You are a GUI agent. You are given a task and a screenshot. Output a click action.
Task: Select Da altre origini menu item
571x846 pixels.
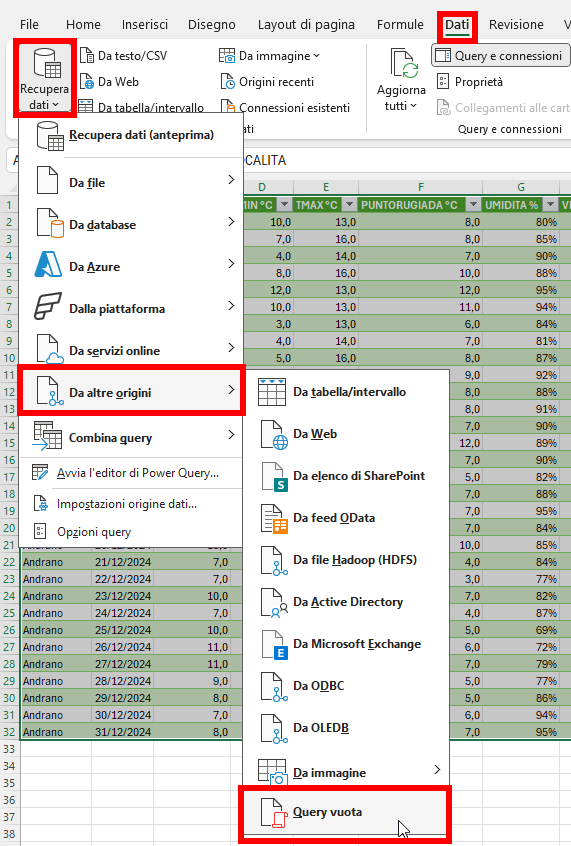click(131, 391)
